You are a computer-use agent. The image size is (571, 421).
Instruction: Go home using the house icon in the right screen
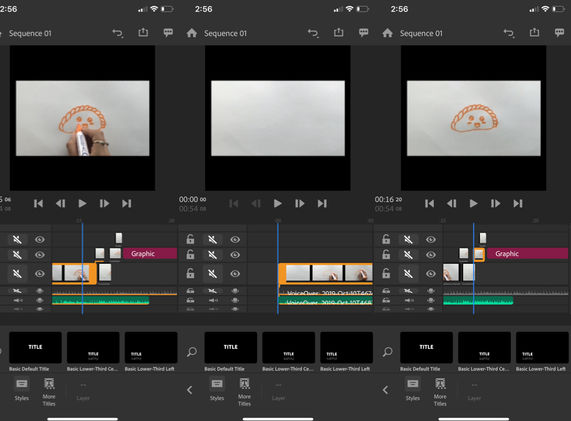tap(387, 33)
